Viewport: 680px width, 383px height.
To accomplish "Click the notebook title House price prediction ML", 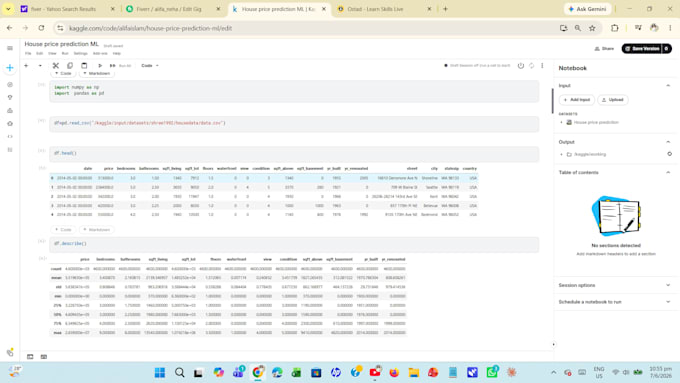I will [x=62, y=44].
